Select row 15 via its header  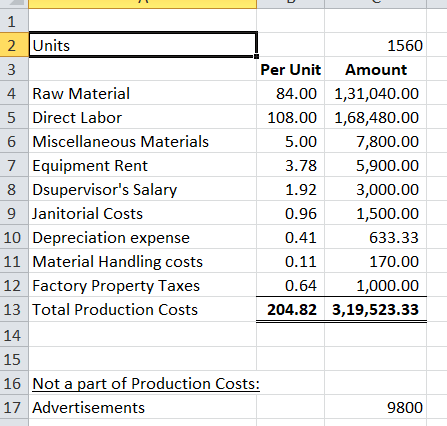point(14,359)
